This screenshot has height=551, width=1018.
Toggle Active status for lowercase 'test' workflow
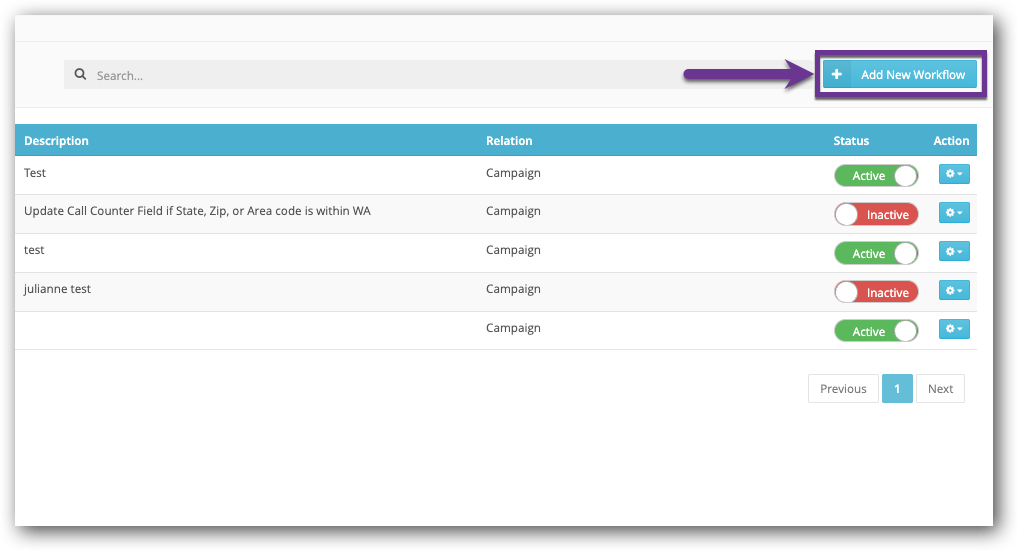coord(876,253)
